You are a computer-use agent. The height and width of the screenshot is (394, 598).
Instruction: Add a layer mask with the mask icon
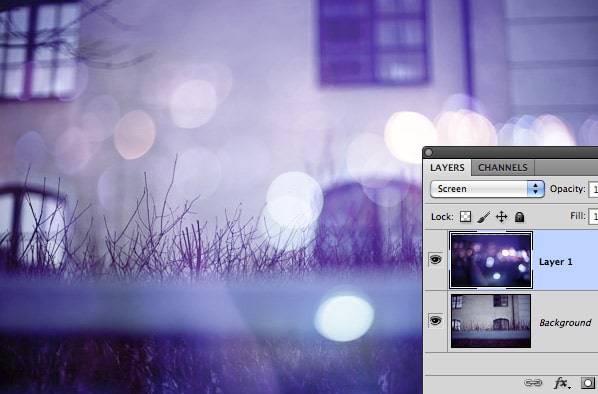(x=588, y=383)
